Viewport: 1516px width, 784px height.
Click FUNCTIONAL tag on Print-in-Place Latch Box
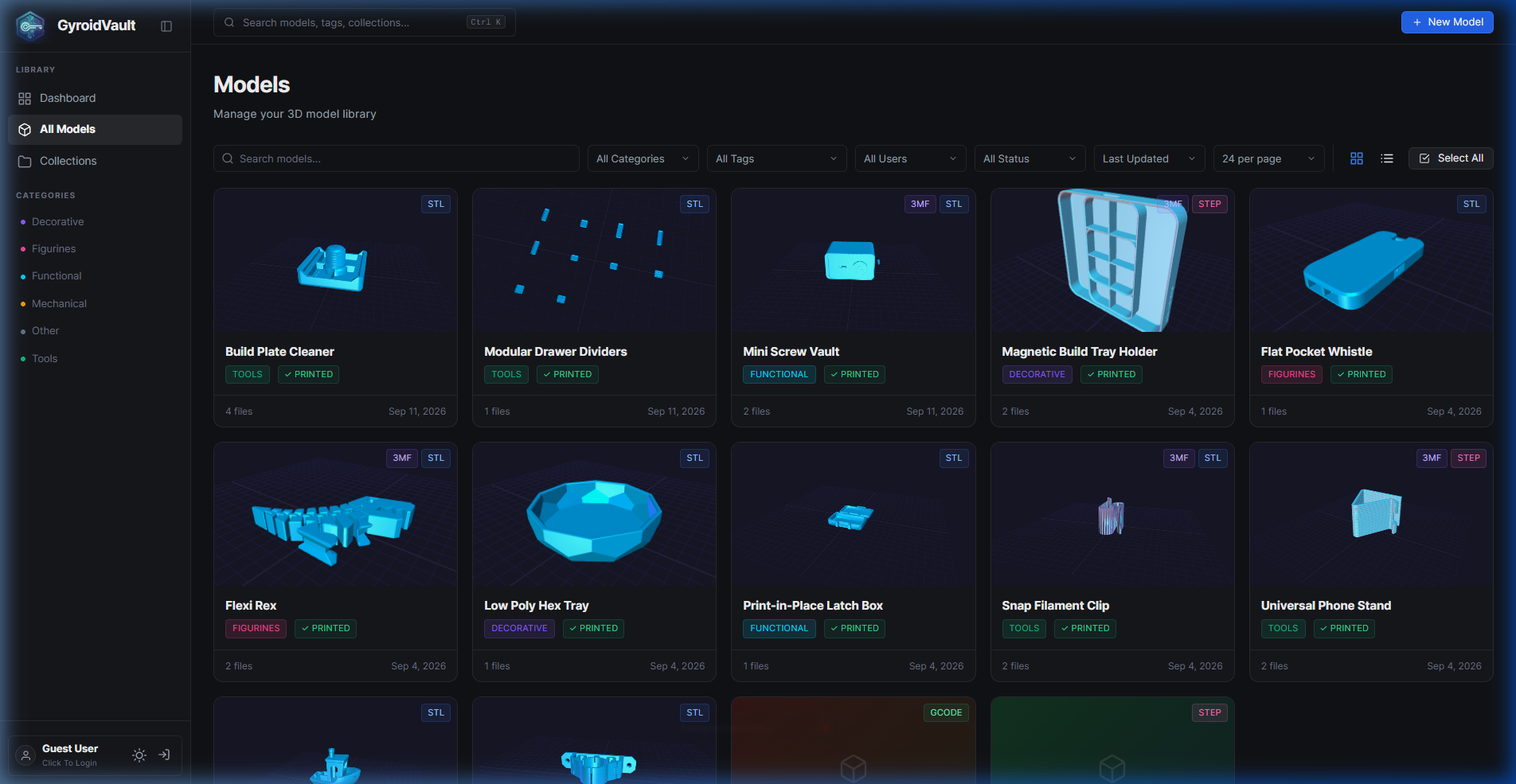click(779, 628)
